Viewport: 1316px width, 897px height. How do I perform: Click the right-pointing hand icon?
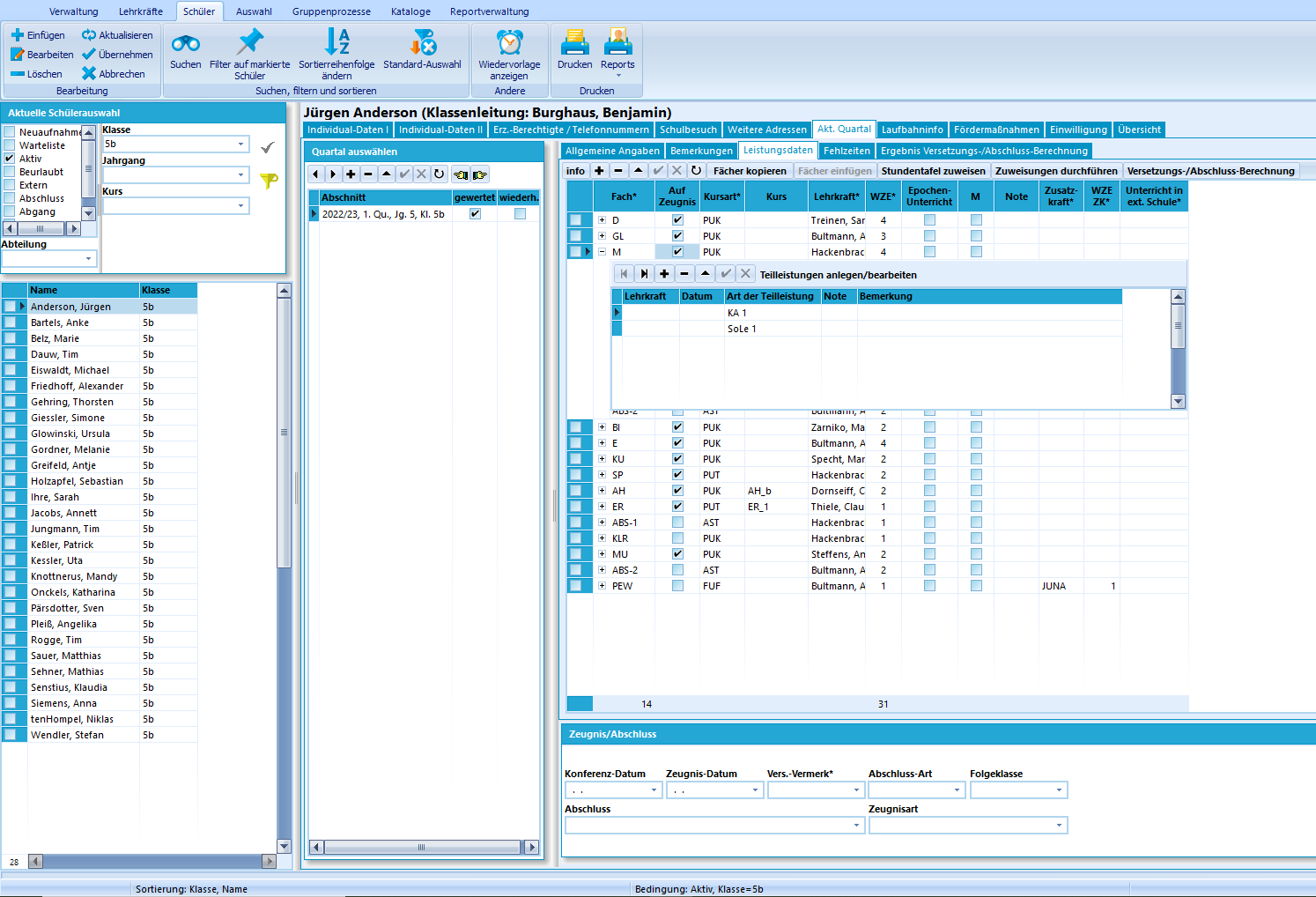click(479, 174)
